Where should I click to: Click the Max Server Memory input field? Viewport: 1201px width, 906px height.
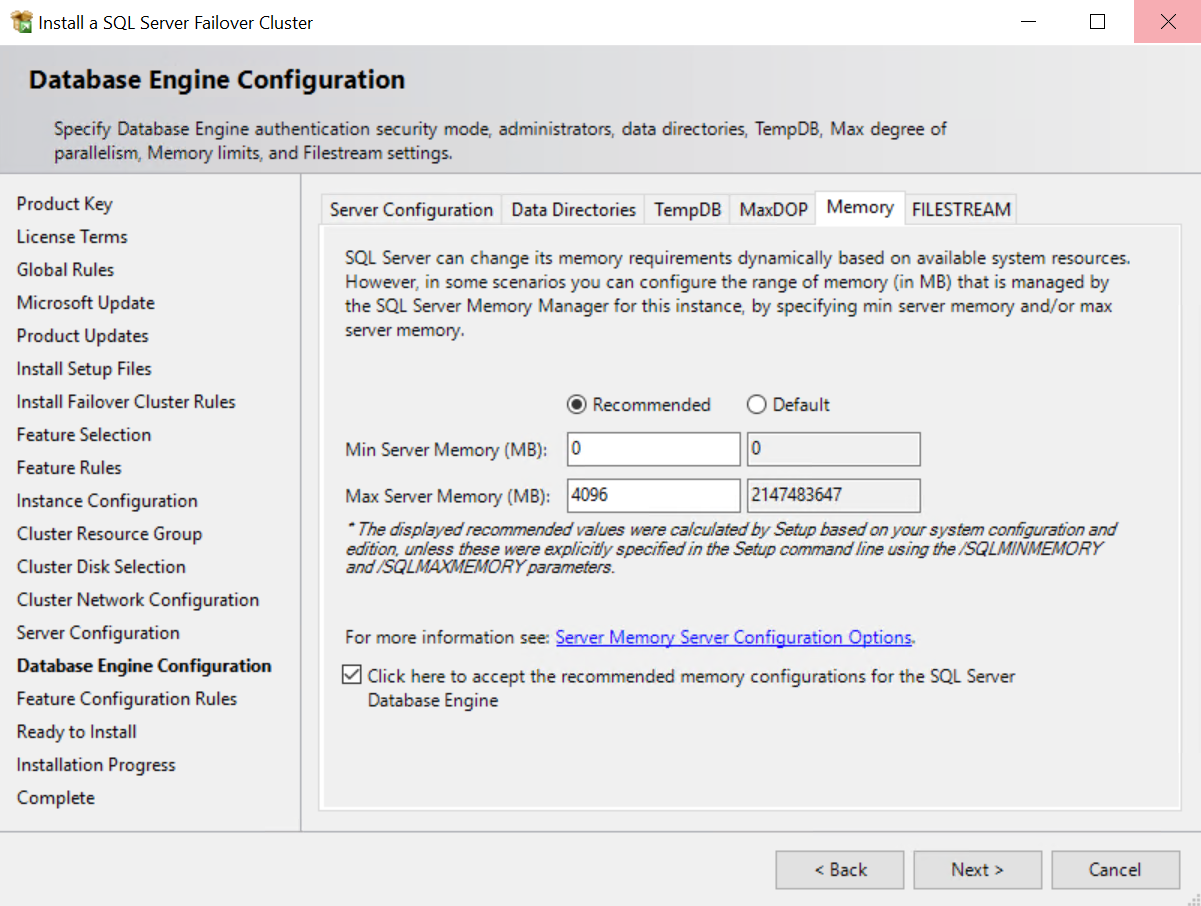click(x=652, y=495)
